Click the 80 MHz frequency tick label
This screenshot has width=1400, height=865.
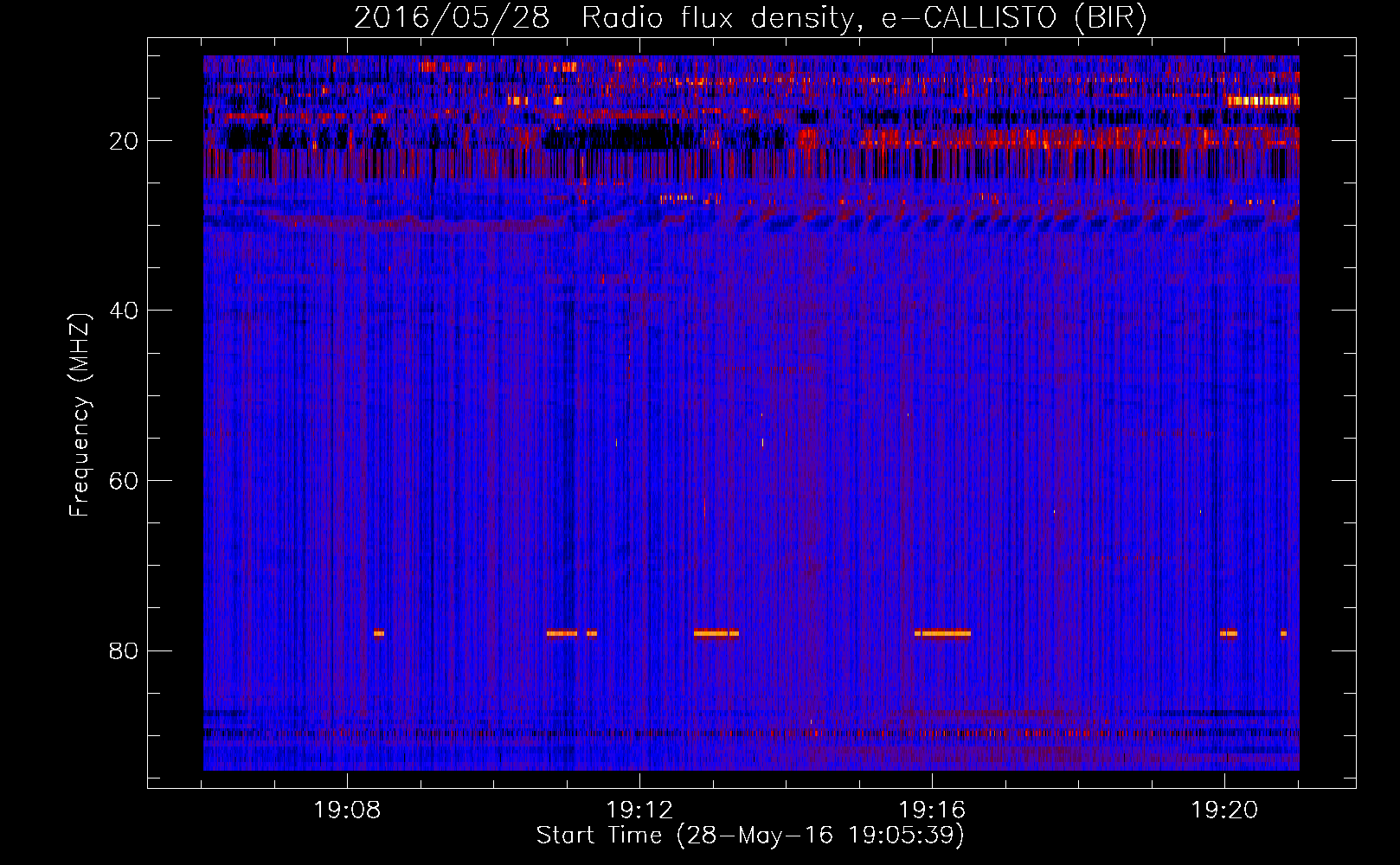[124, 650]
